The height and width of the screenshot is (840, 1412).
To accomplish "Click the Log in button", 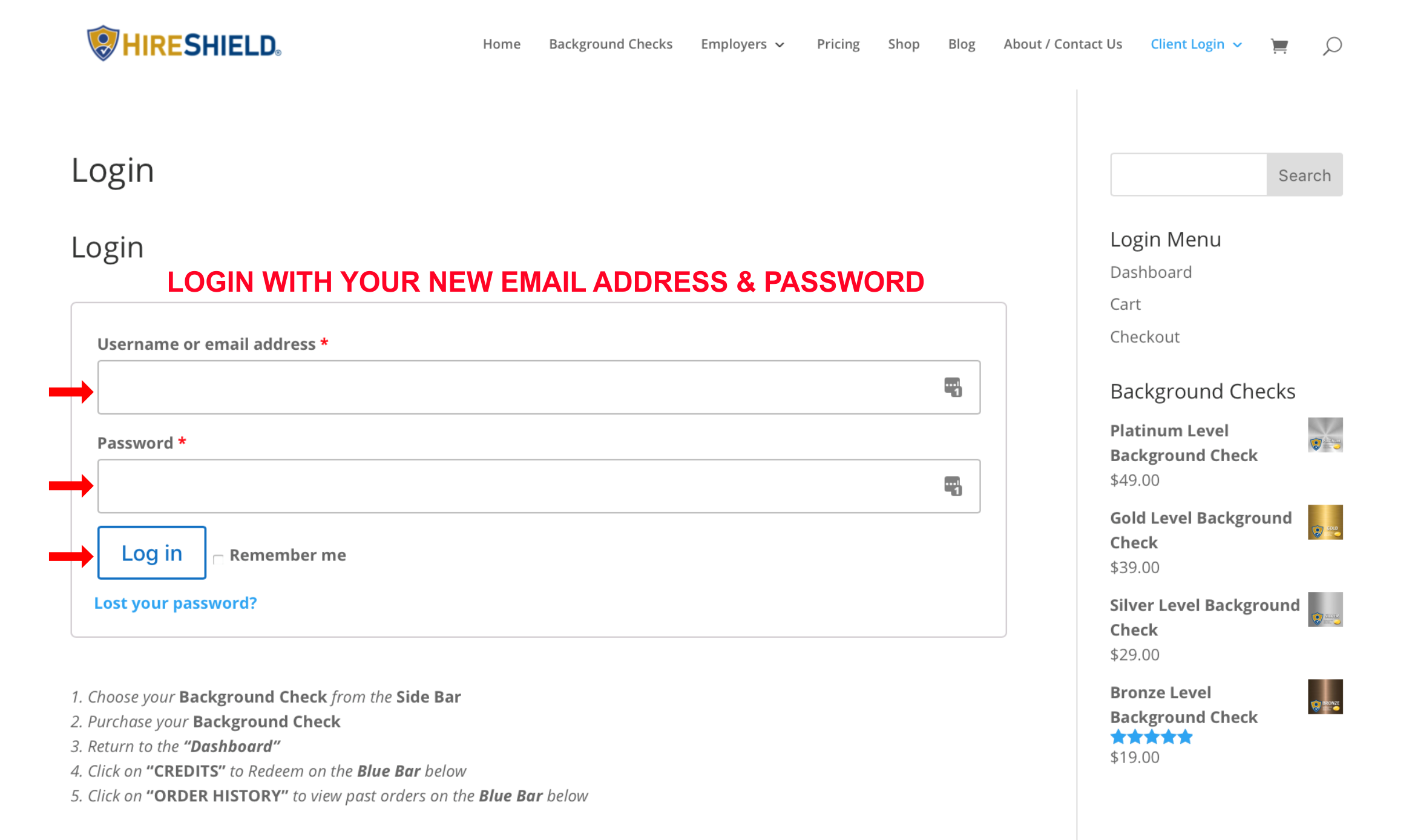I will click(152, 553).
